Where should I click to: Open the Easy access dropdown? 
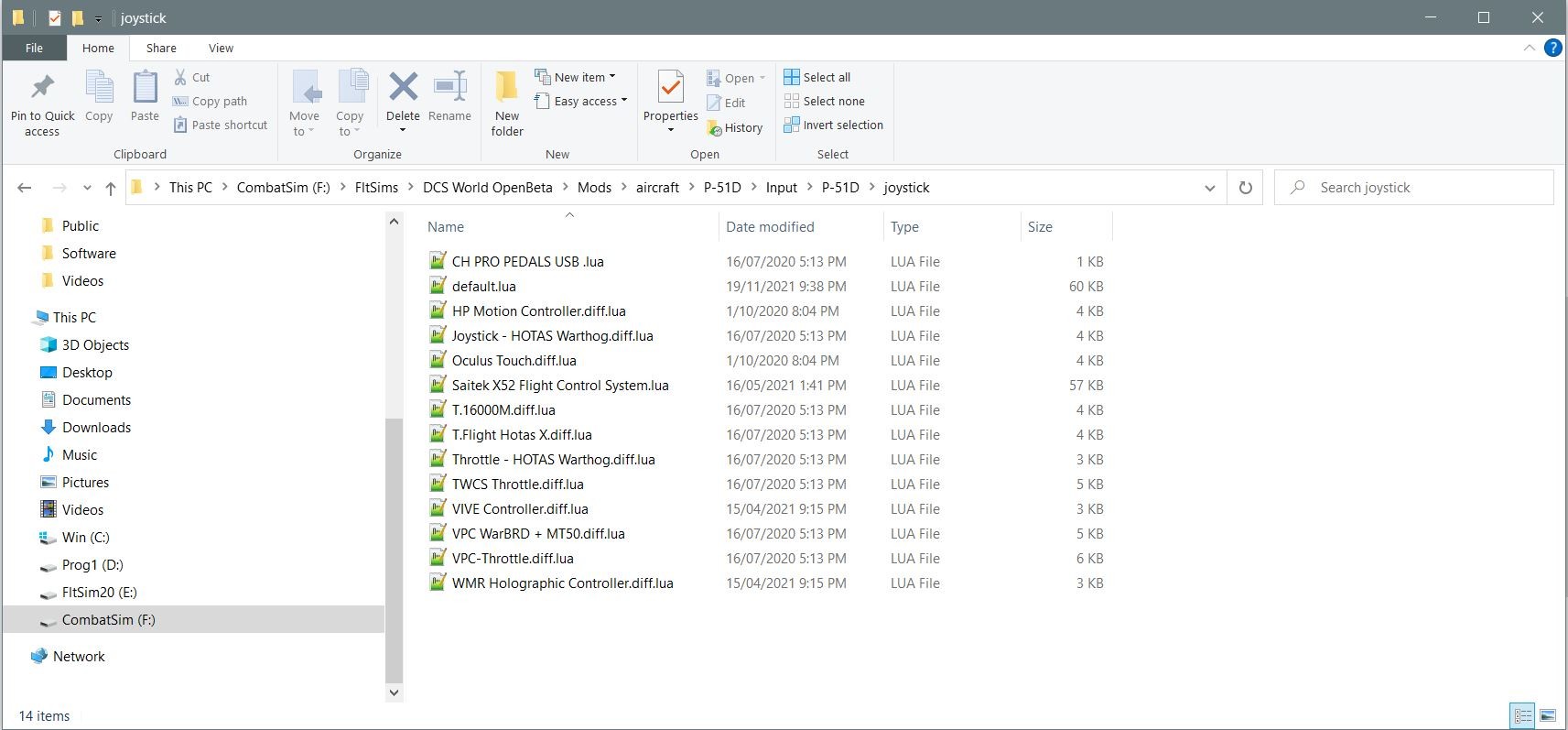click(x=580, y=102)
